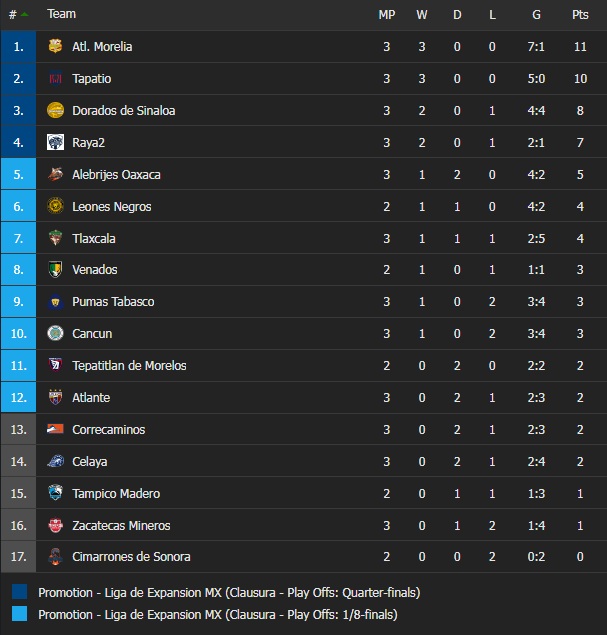Click the Cimarrones de Sonora logo
This screenshot has width=607, height=635.
click(x=55, y=557)
